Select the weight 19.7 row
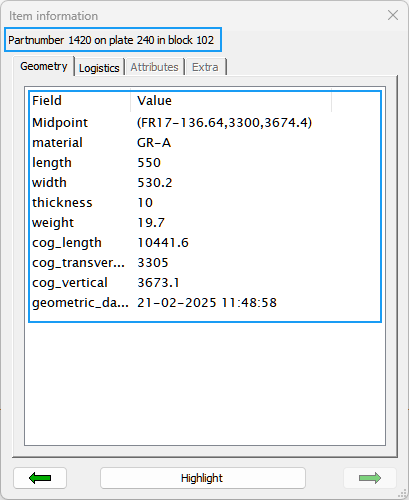This screenshot has width=409, height=500. click(205, 223)
